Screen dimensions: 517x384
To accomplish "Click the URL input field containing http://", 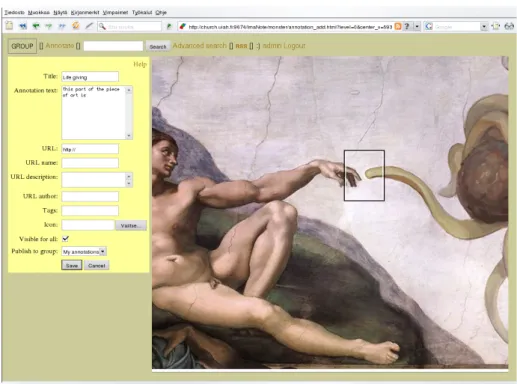I will point(90,149).
